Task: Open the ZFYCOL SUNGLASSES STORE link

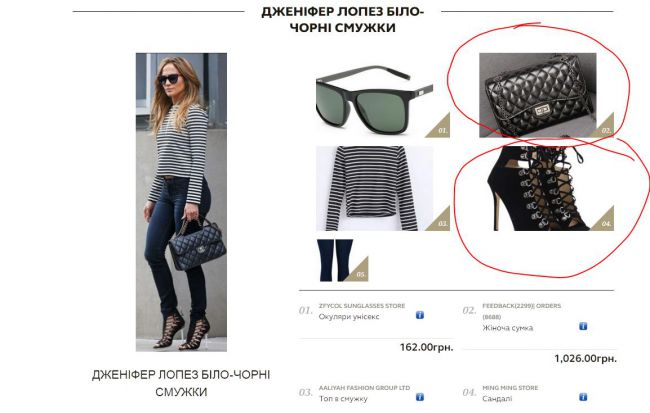Action: (361, 306)
